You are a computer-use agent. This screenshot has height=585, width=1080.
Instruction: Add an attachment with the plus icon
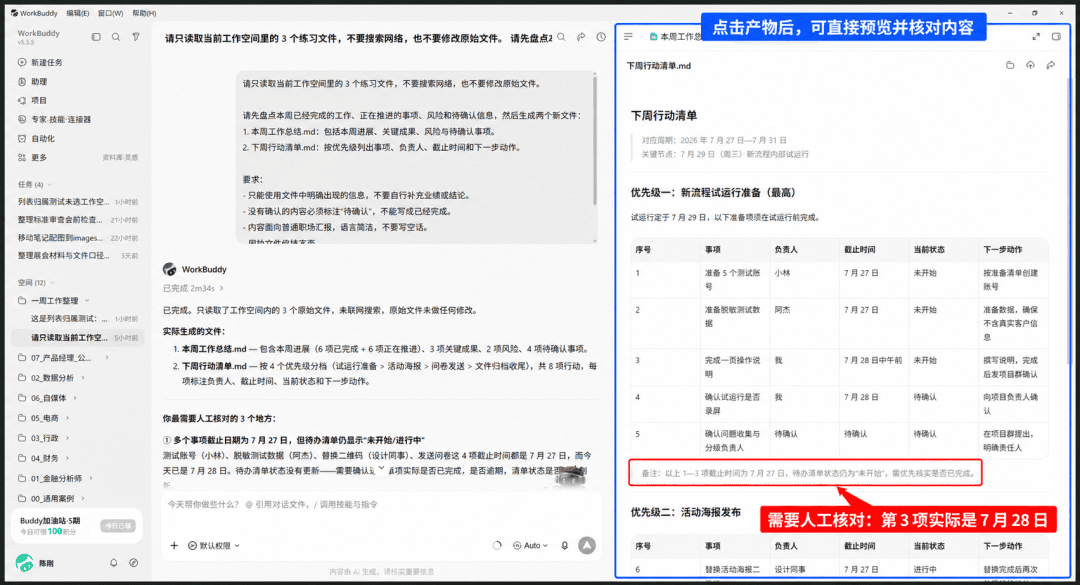point(174,546)
